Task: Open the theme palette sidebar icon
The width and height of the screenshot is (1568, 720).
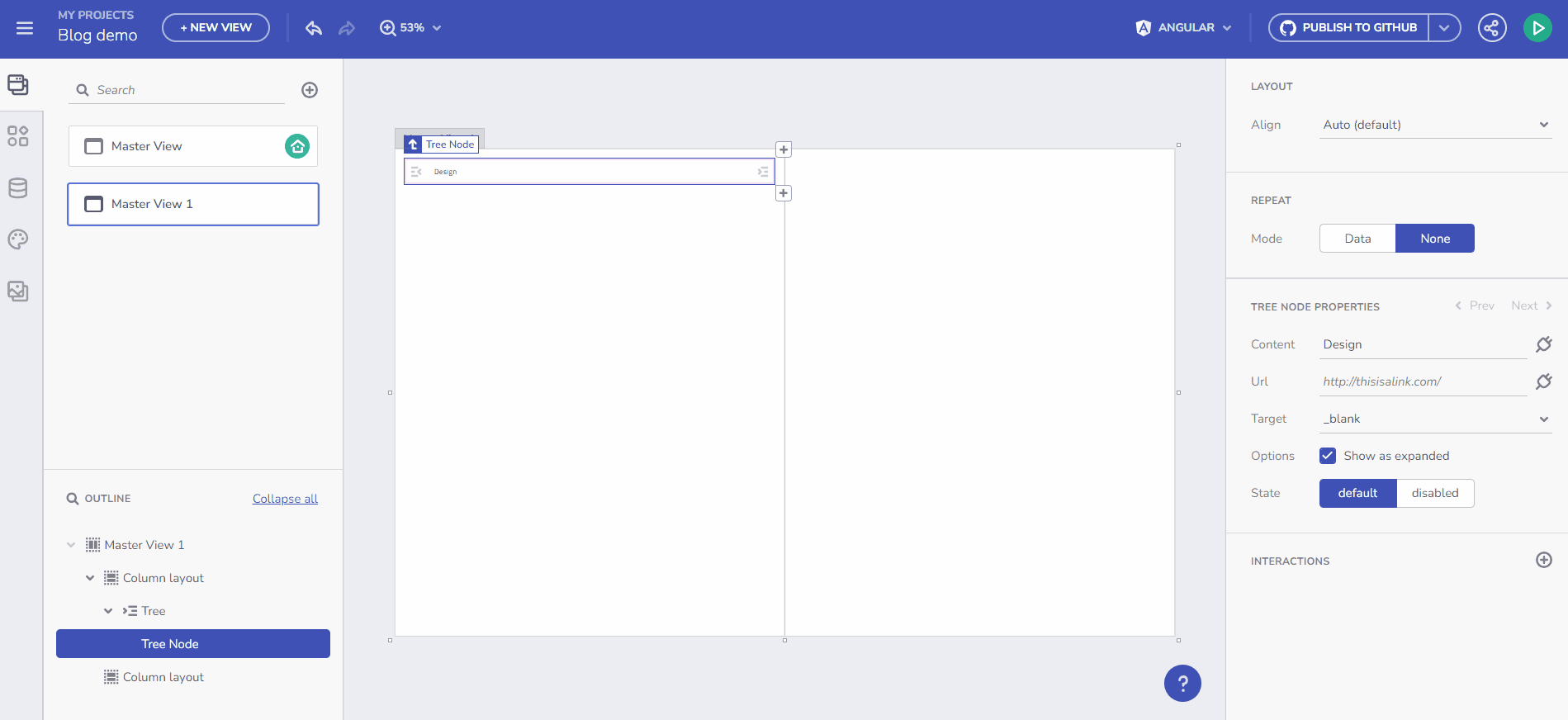Action: point(18,239)
